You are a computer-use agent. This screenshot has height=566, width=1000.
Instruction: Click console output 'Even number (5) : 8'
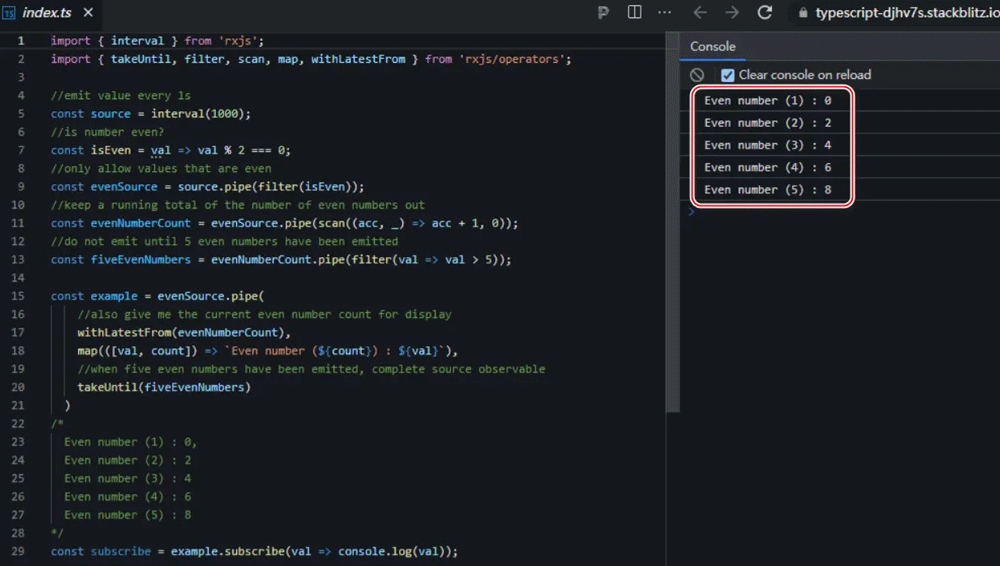click(767, 190)
